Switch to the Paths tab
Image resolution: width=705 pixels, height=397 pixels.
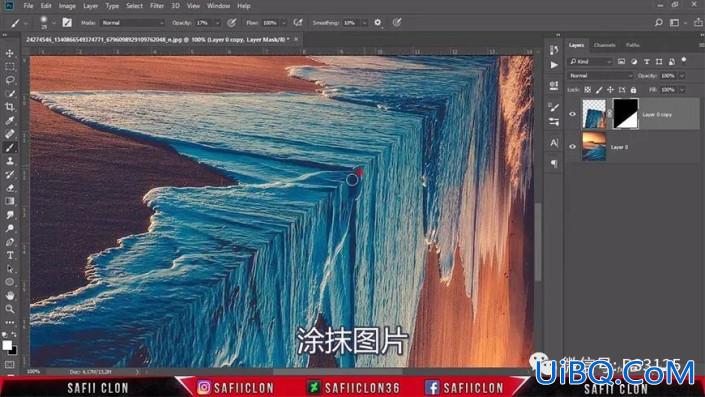pos(632,45)
